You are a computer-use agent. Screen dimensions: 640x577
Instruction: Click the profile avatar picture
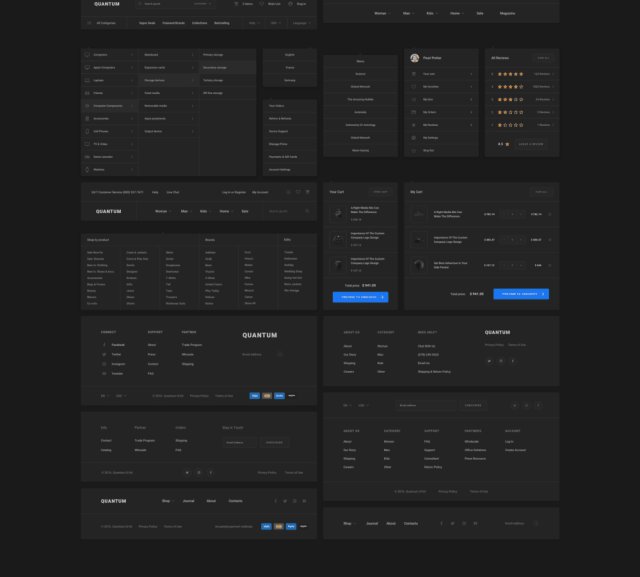pos(414,58)
